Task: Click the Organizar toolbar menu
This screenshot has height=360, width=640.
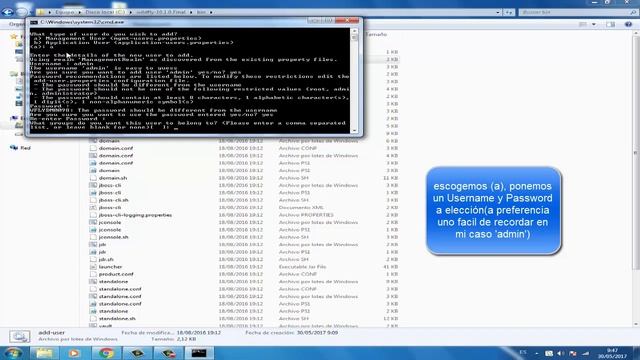Action: point(16,24)
